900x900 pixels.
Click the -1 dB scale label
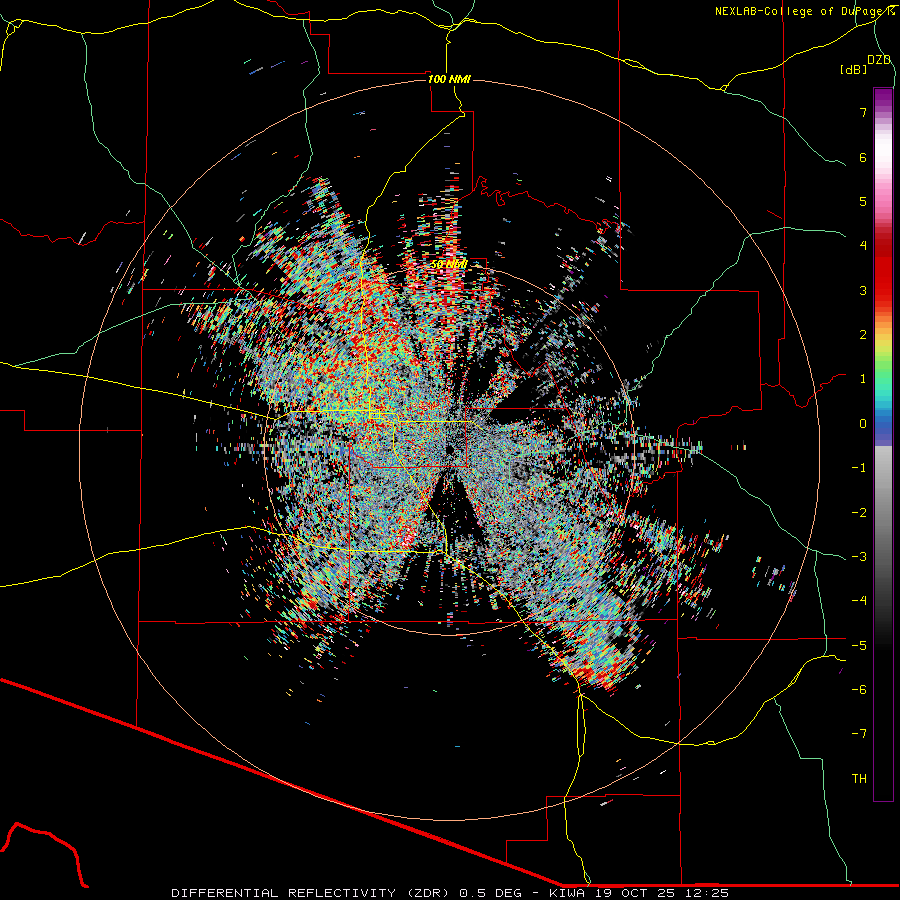(859, 468)
